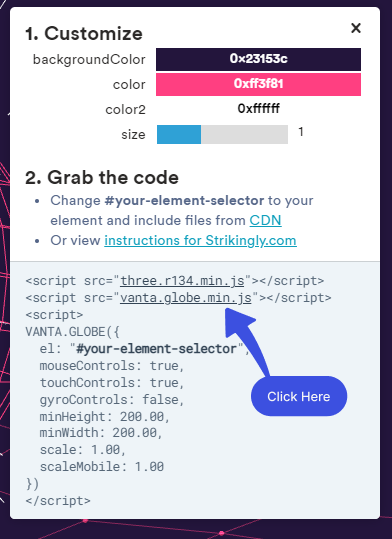Open instructions for Strikingly.com link
Viewport: 392px width, 539px height.
click(x=200, y=240)
